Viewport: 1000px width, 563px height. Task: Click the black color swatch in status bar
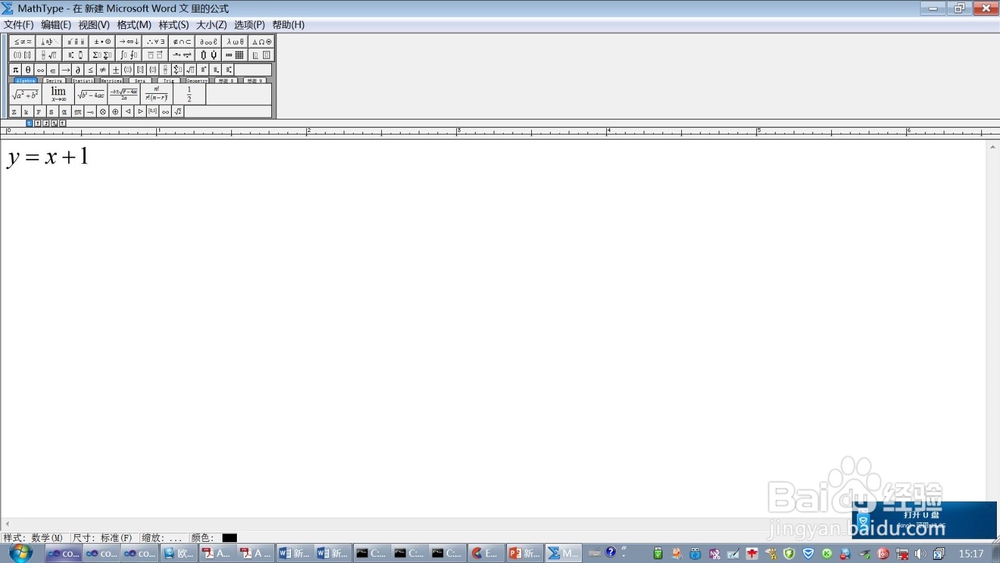[229, 538]
